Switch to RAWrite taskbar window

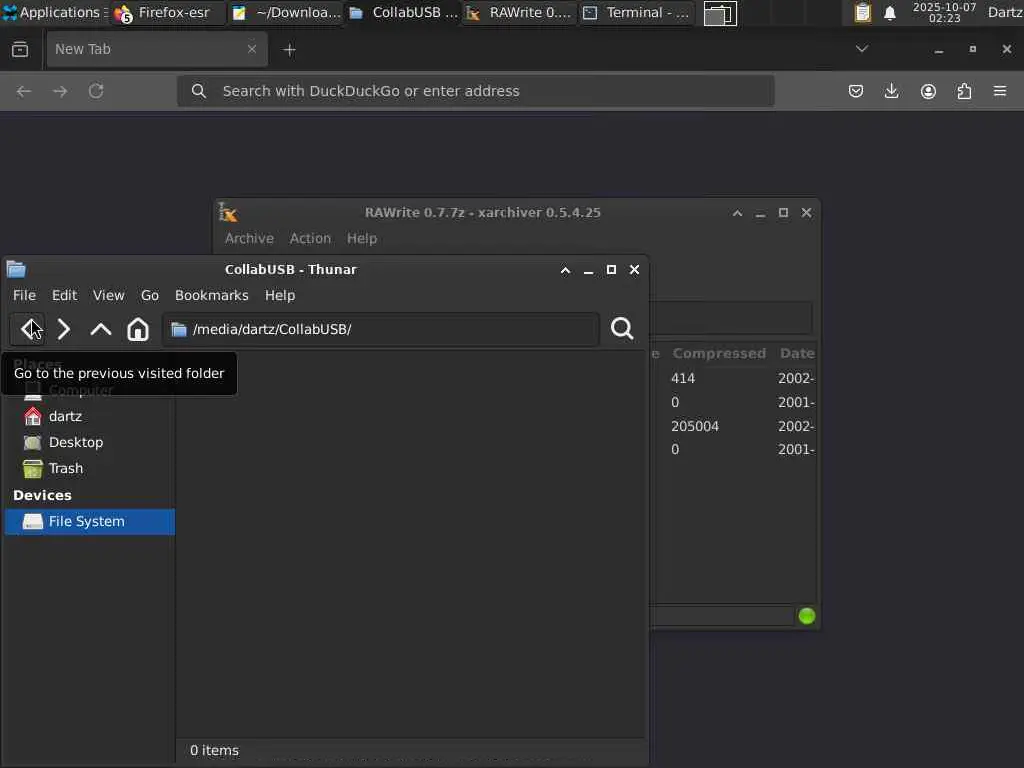(520, 13)
